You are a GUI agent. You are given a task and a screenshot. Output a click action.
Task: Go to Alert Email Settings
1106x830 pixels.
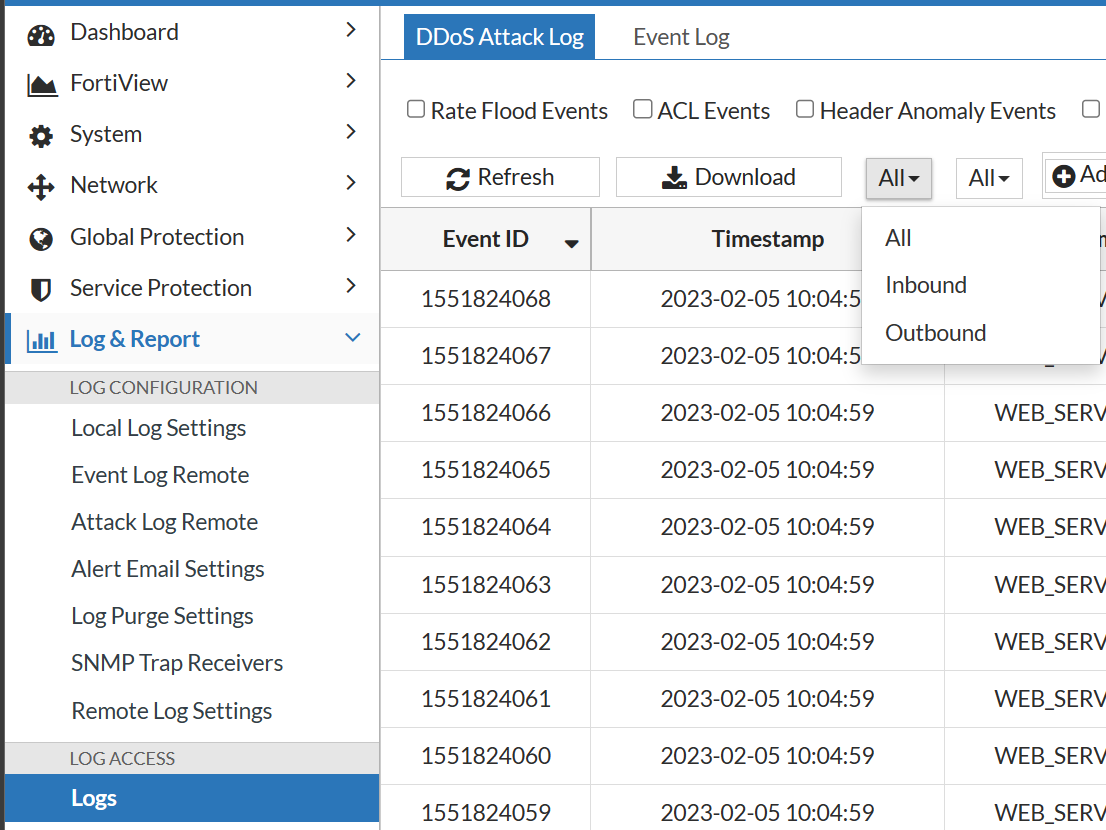click(x=167, y=568)
